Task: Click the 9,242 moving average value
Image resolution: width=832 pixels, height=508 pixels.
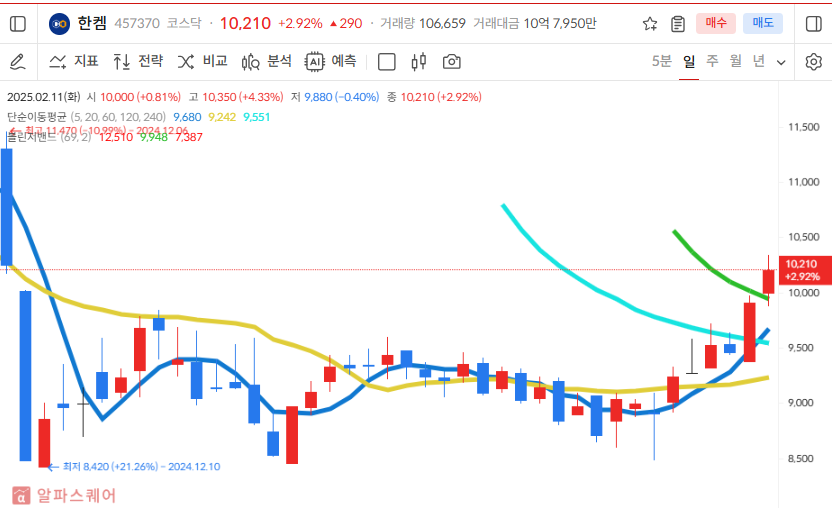Action: click(x=222, y=117)
